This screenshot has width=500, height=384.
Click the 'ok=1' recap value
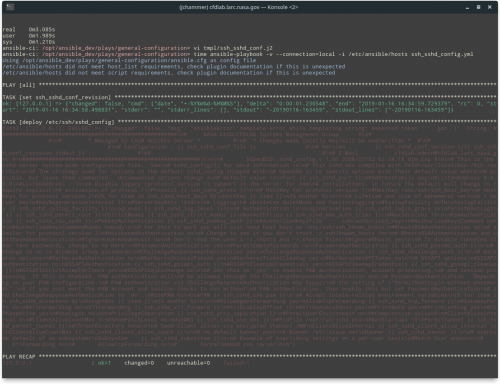click(104, 363)
